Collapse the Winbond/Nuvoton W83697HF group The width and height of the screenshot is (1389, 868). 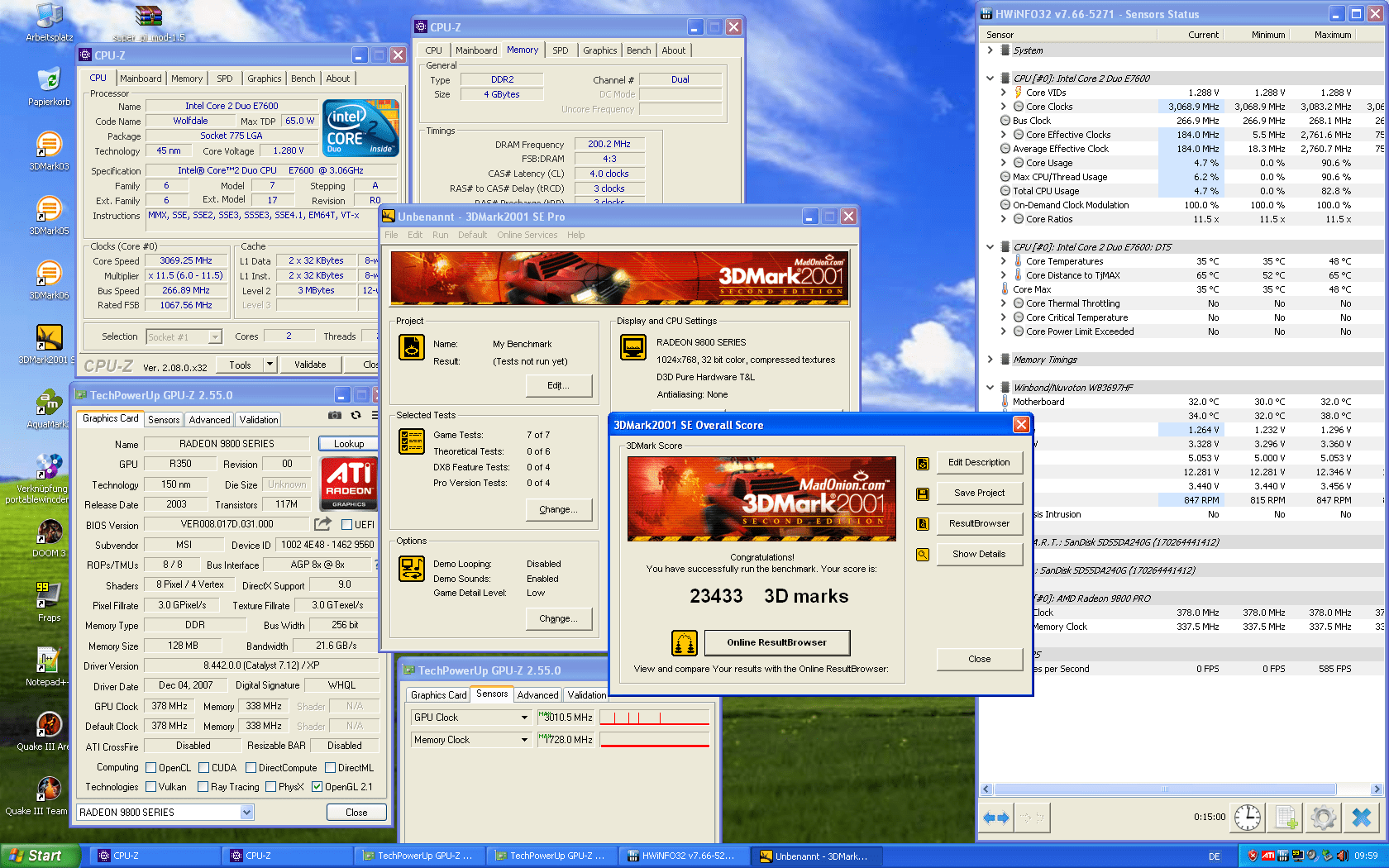tap(990, 388)
